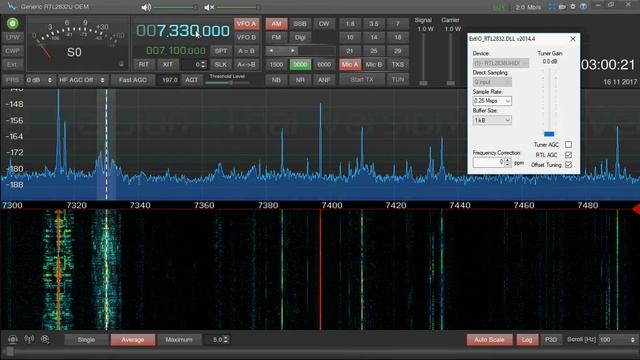Set filter bandwidth to 6000

324,64
